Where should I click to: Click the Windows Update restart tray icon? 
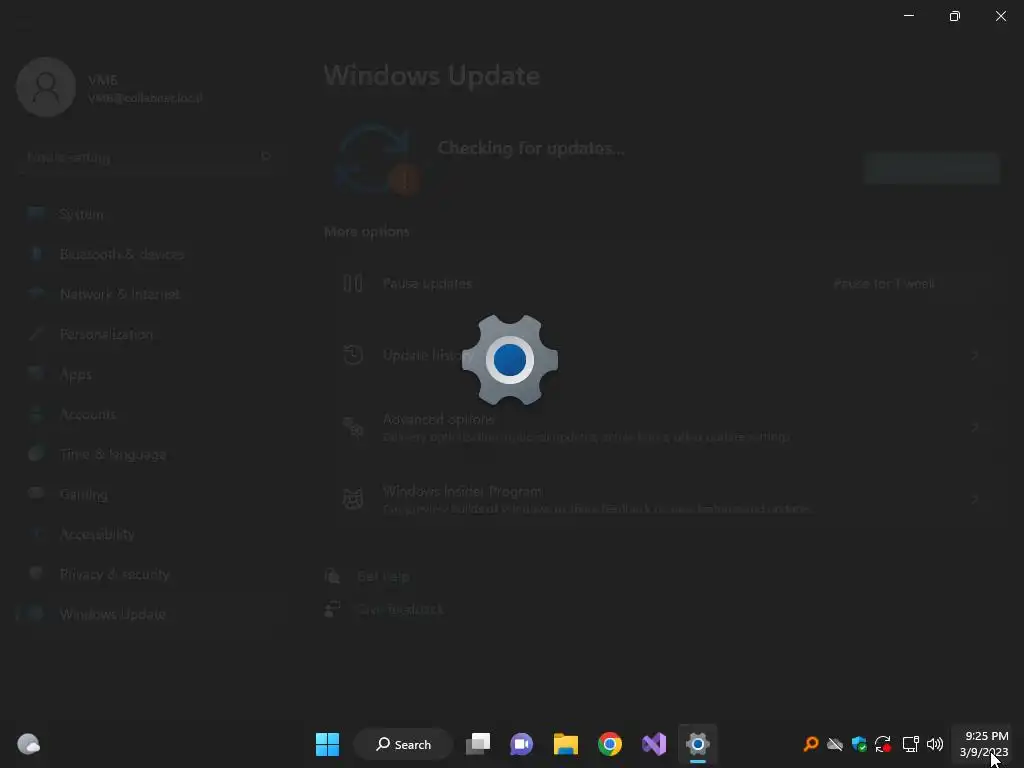pos(883,744)
